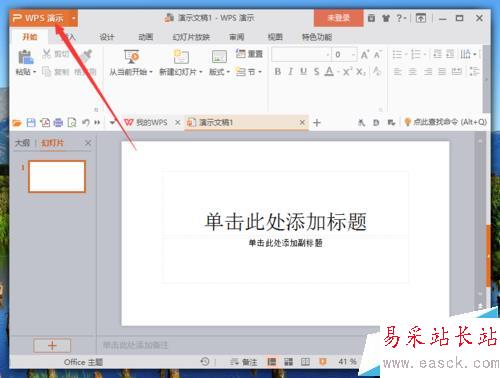Apply the font color A
Viewport: 500px width, 378px height.
click(329, 71)
